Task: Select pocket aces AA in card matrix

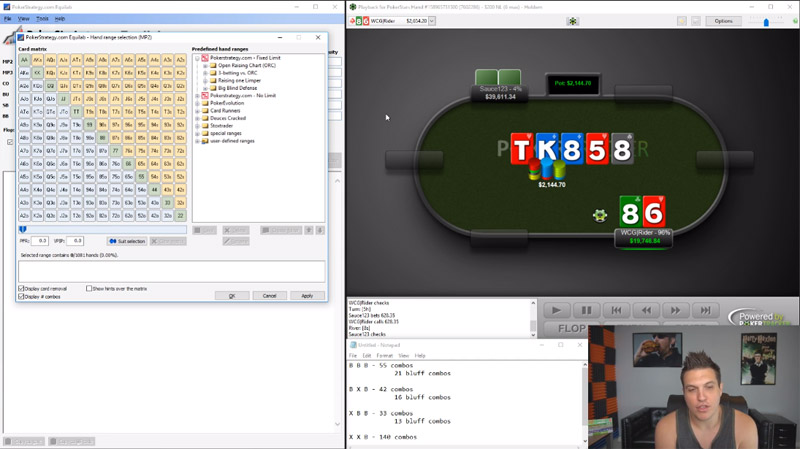Action: (24, 60)
